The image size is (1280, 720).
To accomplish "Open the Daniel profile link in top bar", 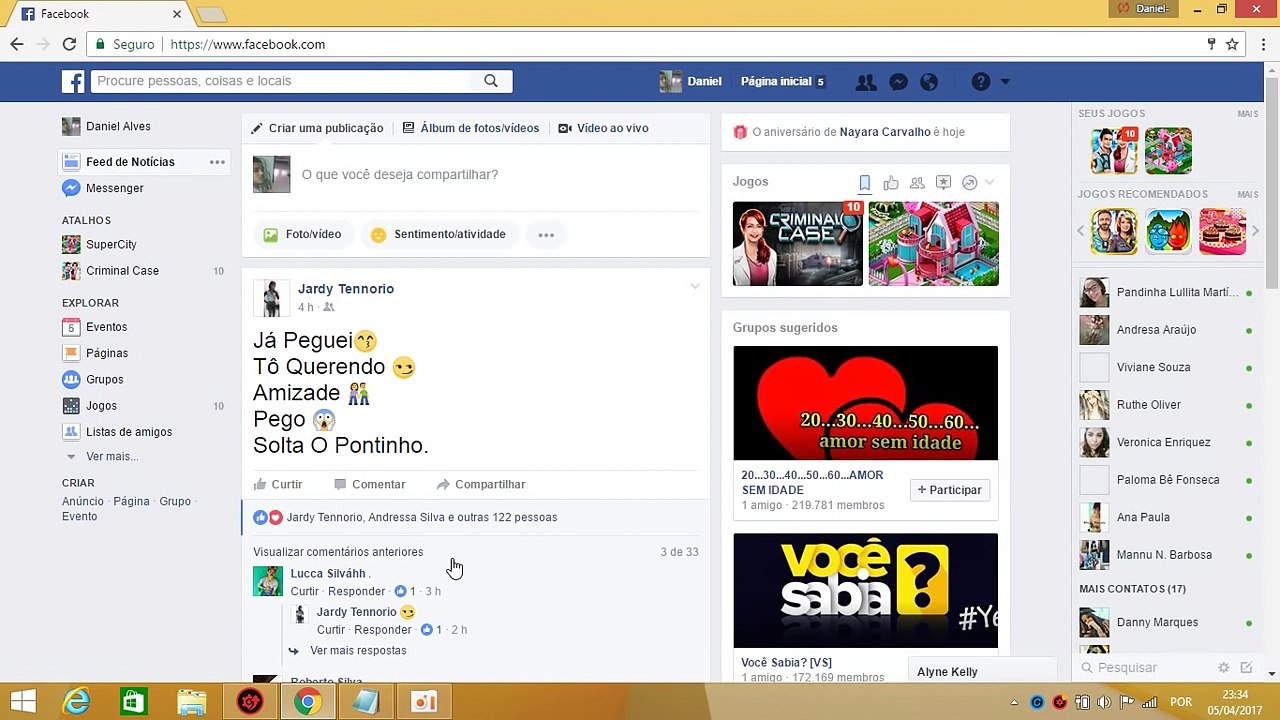I will point(691,82).
